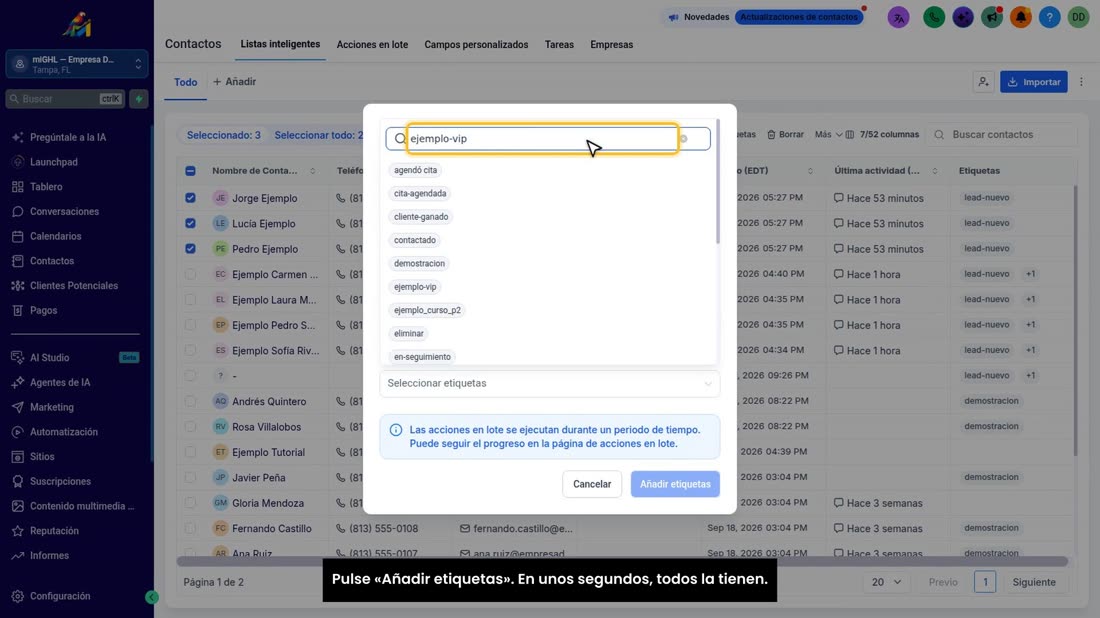Click the tag list vertical scrollbar
The image size is (1100, 618).
click(718, 182)
